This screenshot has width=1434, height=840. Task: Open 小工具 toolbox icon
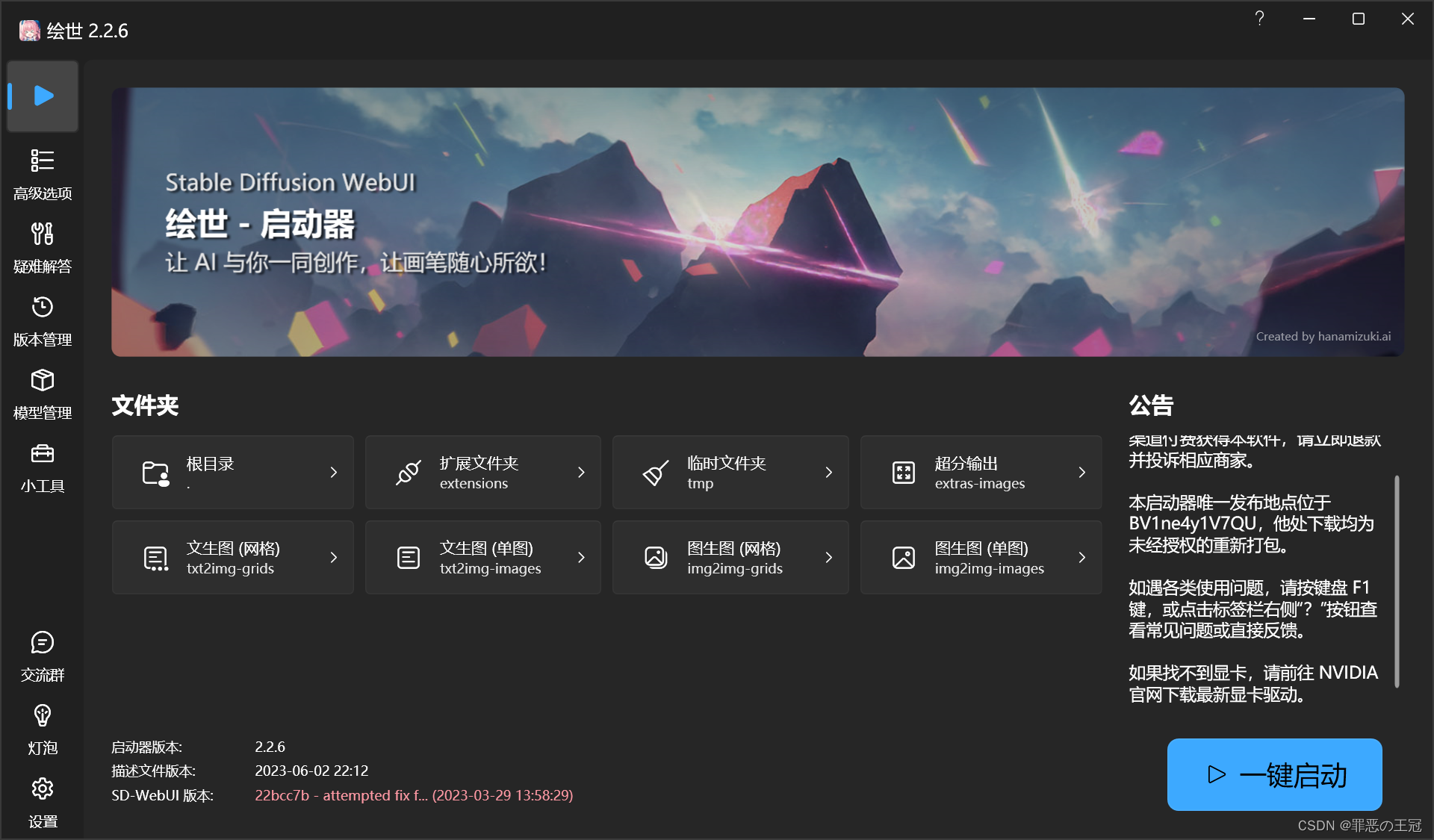(x=43, y=453)
